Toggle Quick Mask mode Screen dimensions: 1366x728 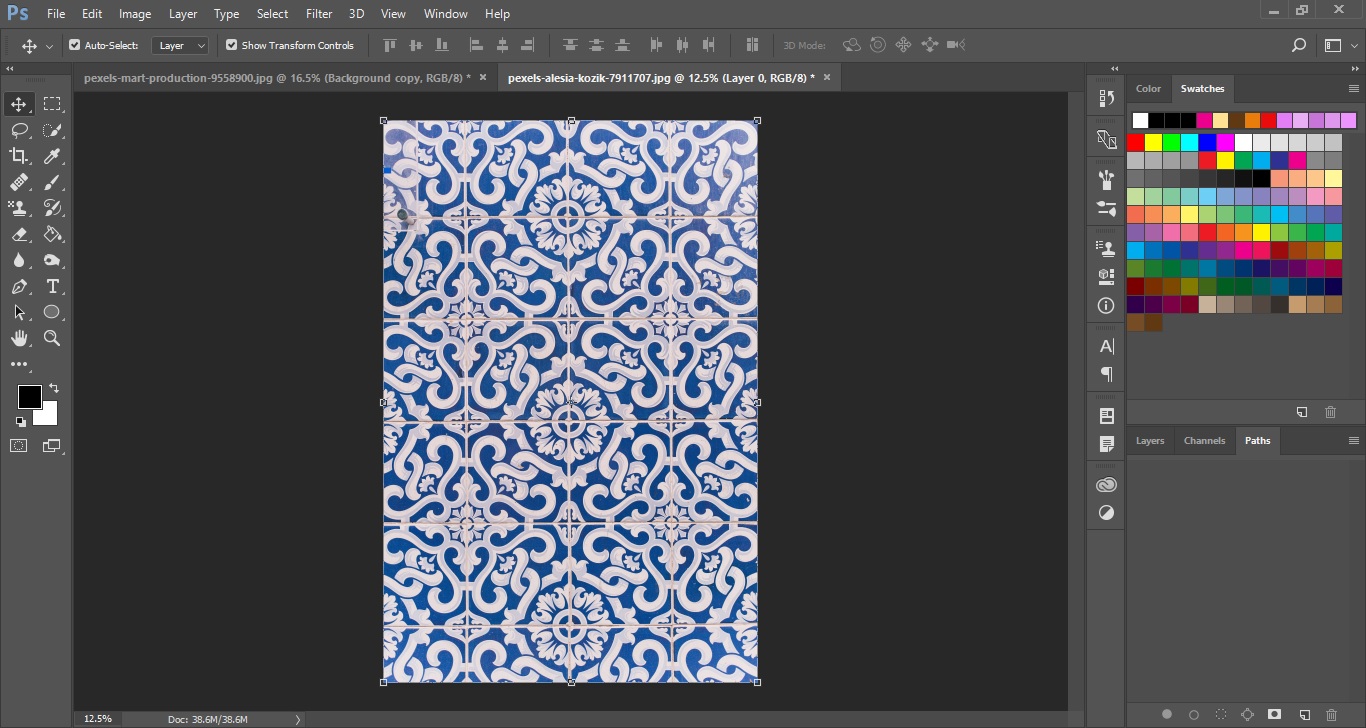tap(19, 446)
